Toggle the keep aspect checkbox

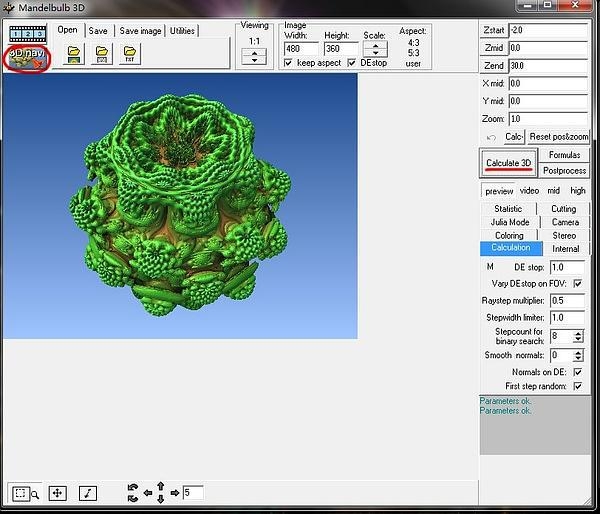coord(289,63)
